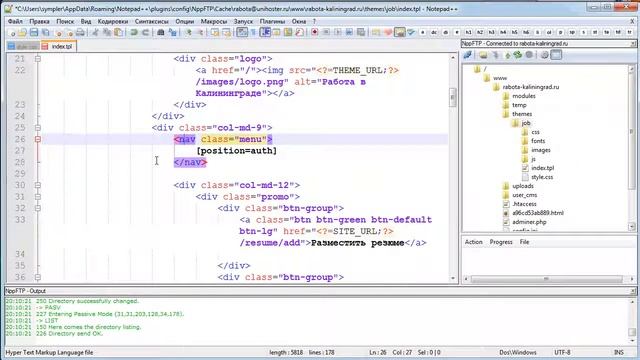Screen dimensions: 640x360
Task: Start macro recording with the red record icon
Action: click(x=315, y=32)
